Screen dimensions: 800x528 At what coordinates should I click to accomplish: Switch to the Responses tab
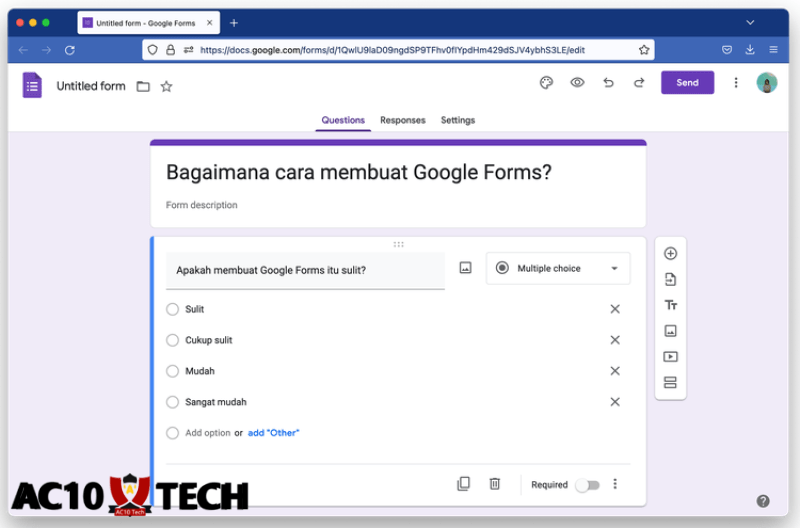pyautogui.click(x=403, y=120)
